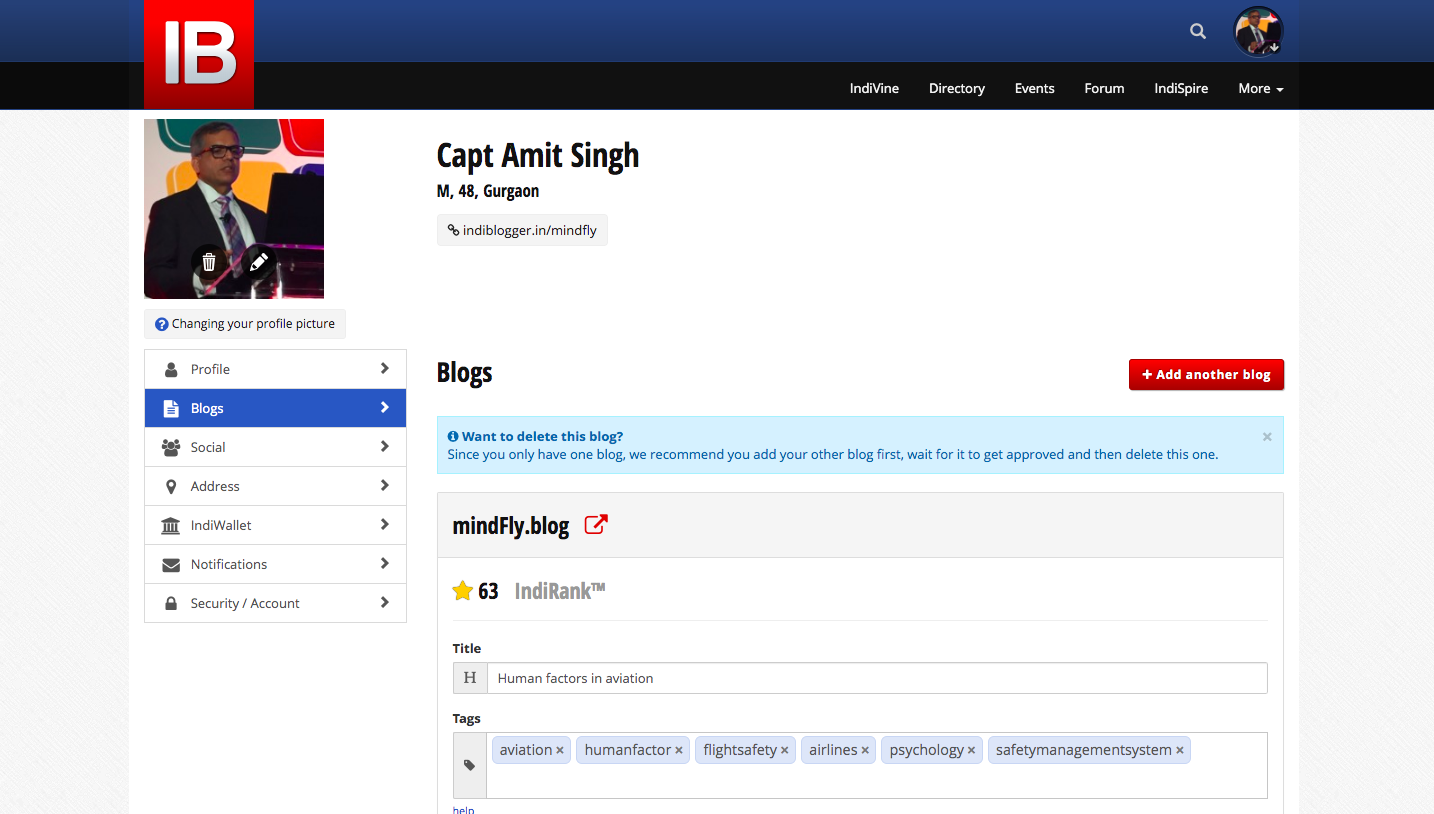
Task: Click the IndiWallet bank icon
Action: (x=171, y=524)
